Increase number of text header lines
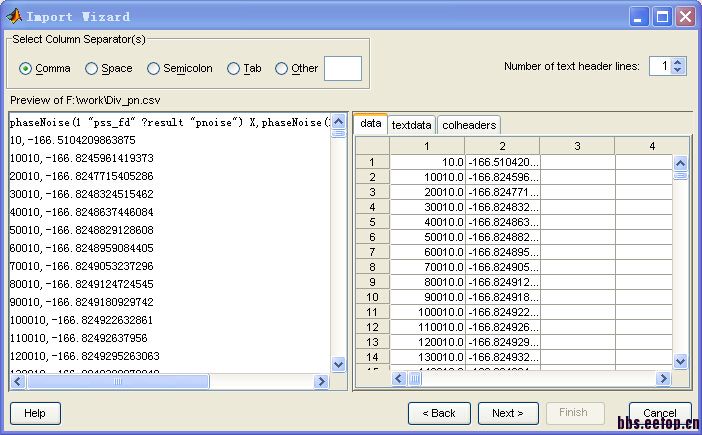The image size is (702, 435). [x=679, y=62]
